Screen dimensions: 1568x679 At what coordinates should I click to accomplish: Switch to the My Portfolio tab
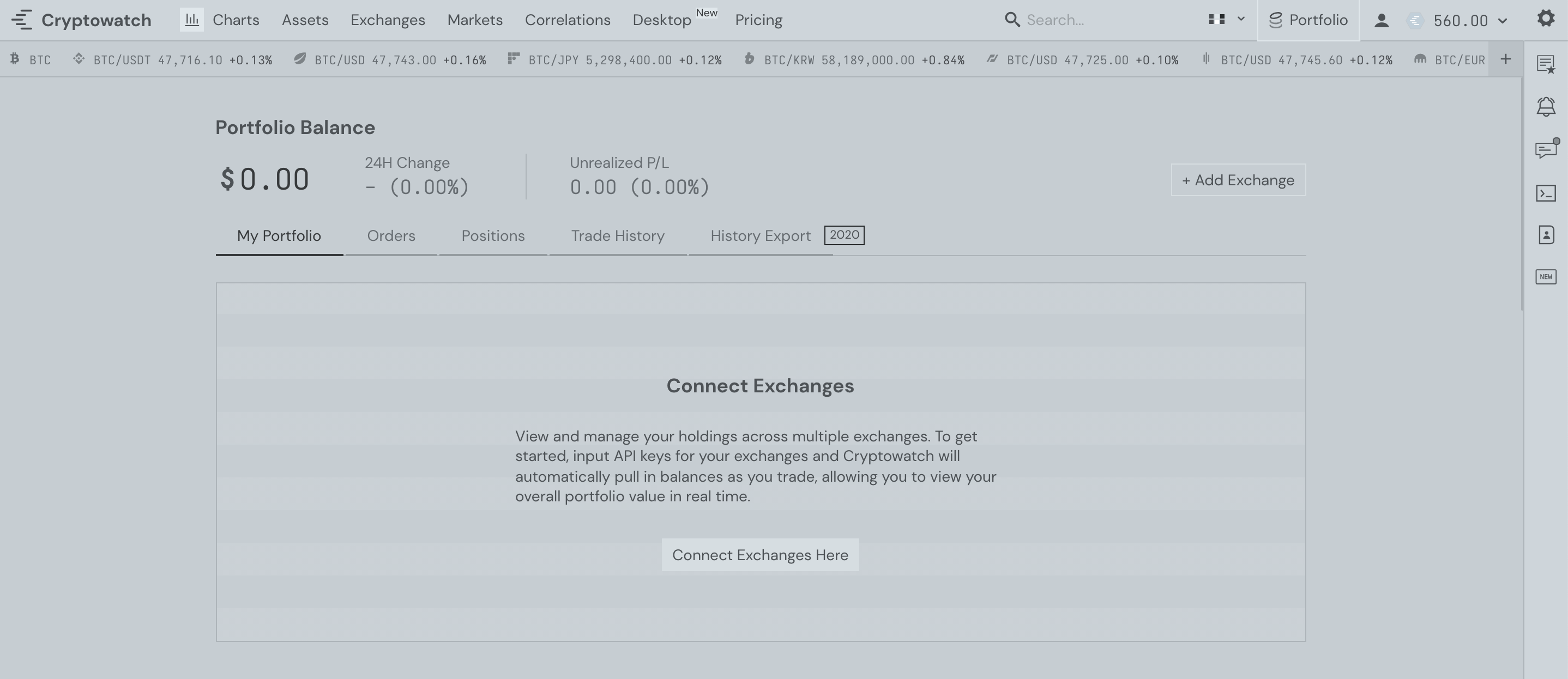[x=279, y=236]
